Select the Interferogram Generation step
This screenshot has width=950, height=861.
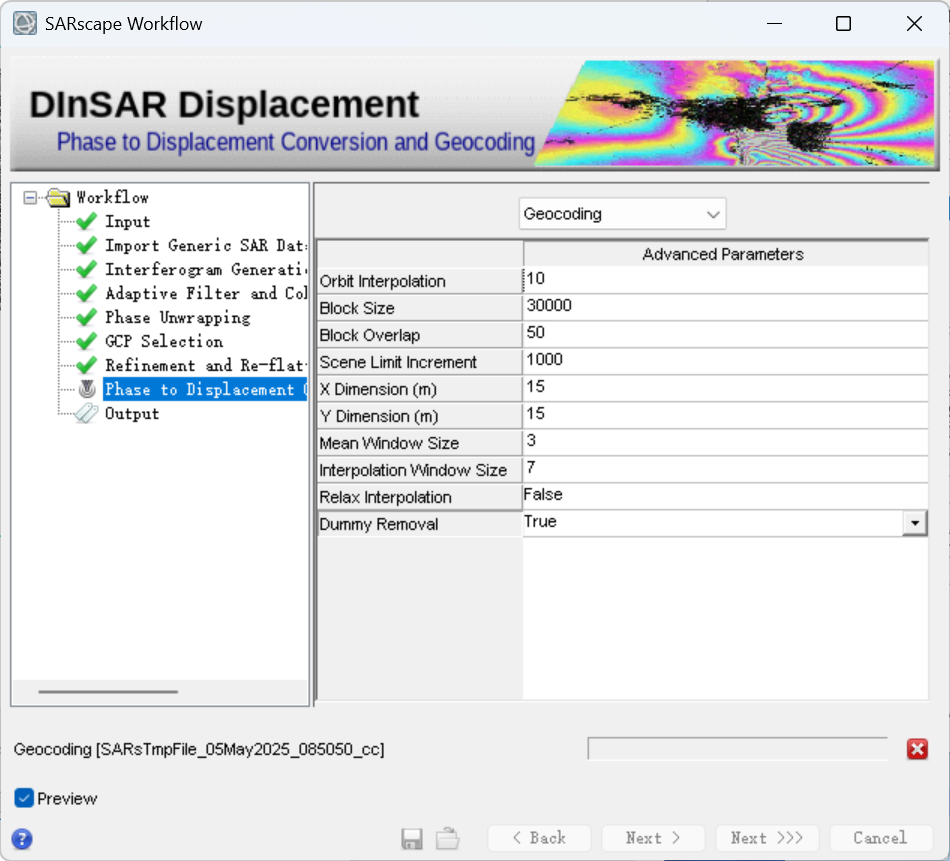[206, 270]
